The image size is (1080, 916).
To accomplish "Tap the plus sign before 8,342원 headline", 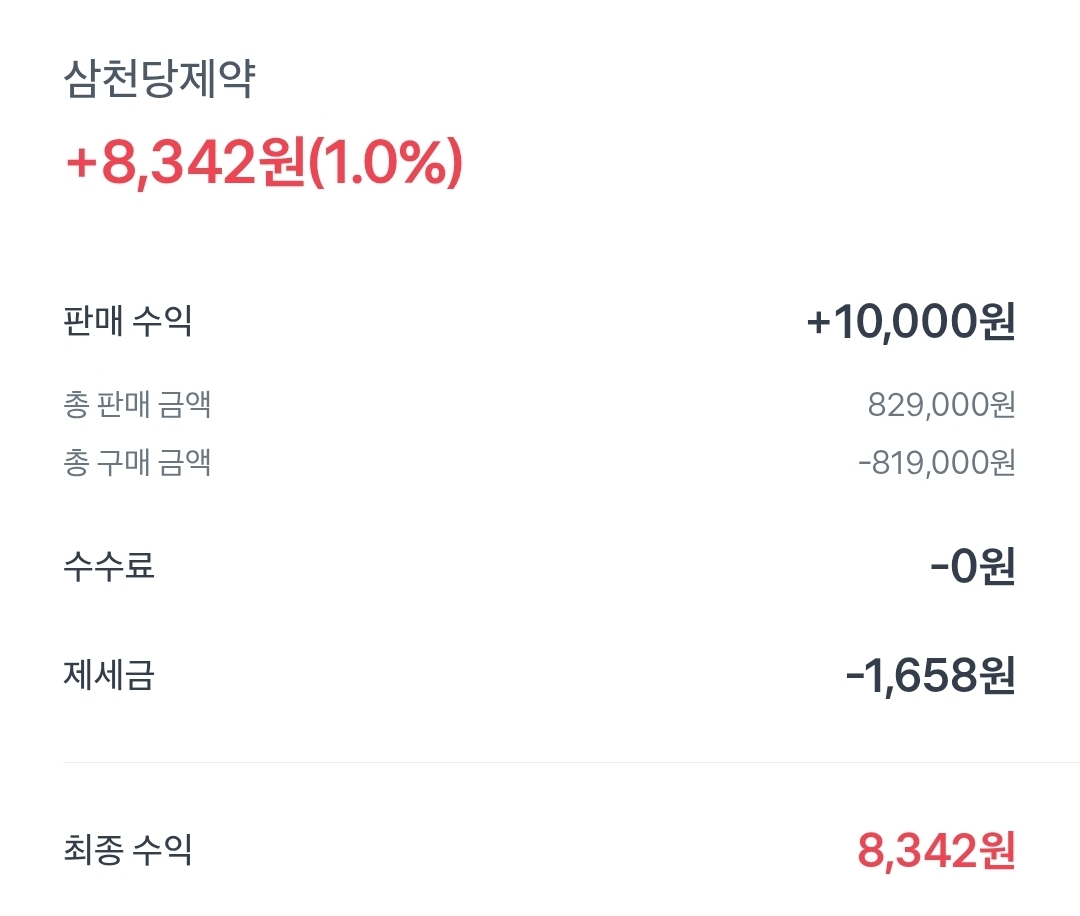I will [x=81, y=164].
